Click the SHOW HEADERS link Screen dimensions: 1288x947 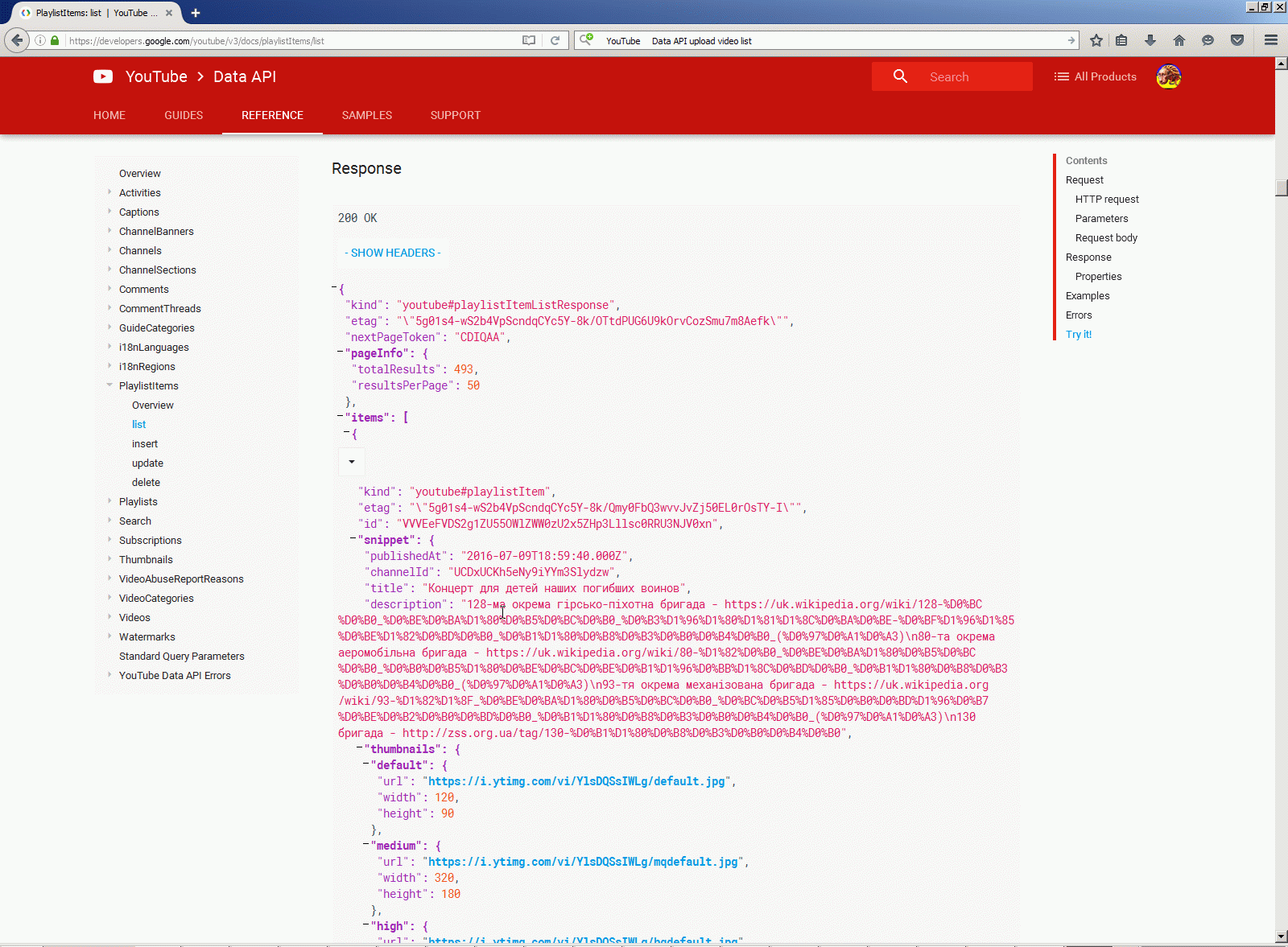(393, 253)
